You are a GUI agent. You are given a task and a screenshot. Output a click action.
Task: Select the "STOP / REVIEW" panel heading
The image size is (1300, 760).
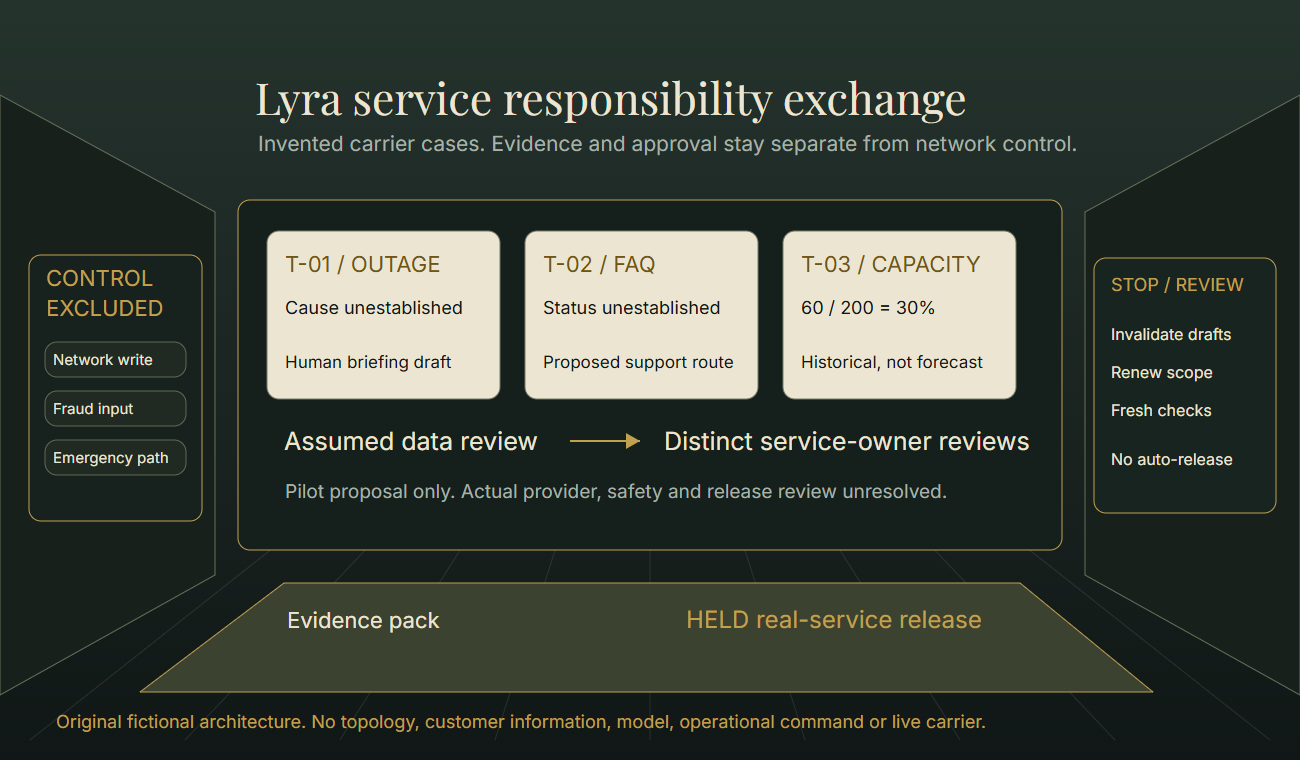click(x=1177, y=285)
